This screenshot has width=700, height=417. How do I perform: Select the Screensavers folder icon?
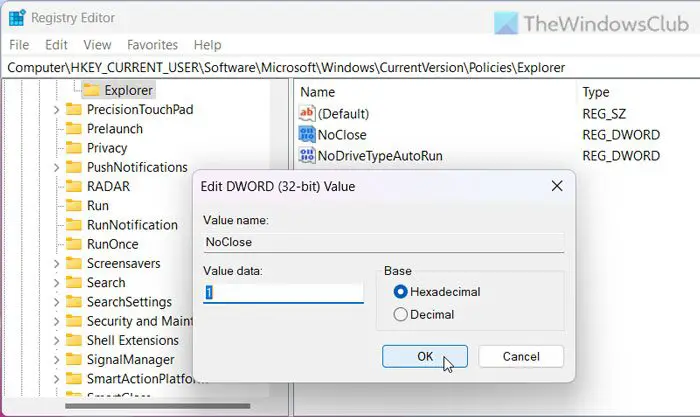(x=74, y=263)
